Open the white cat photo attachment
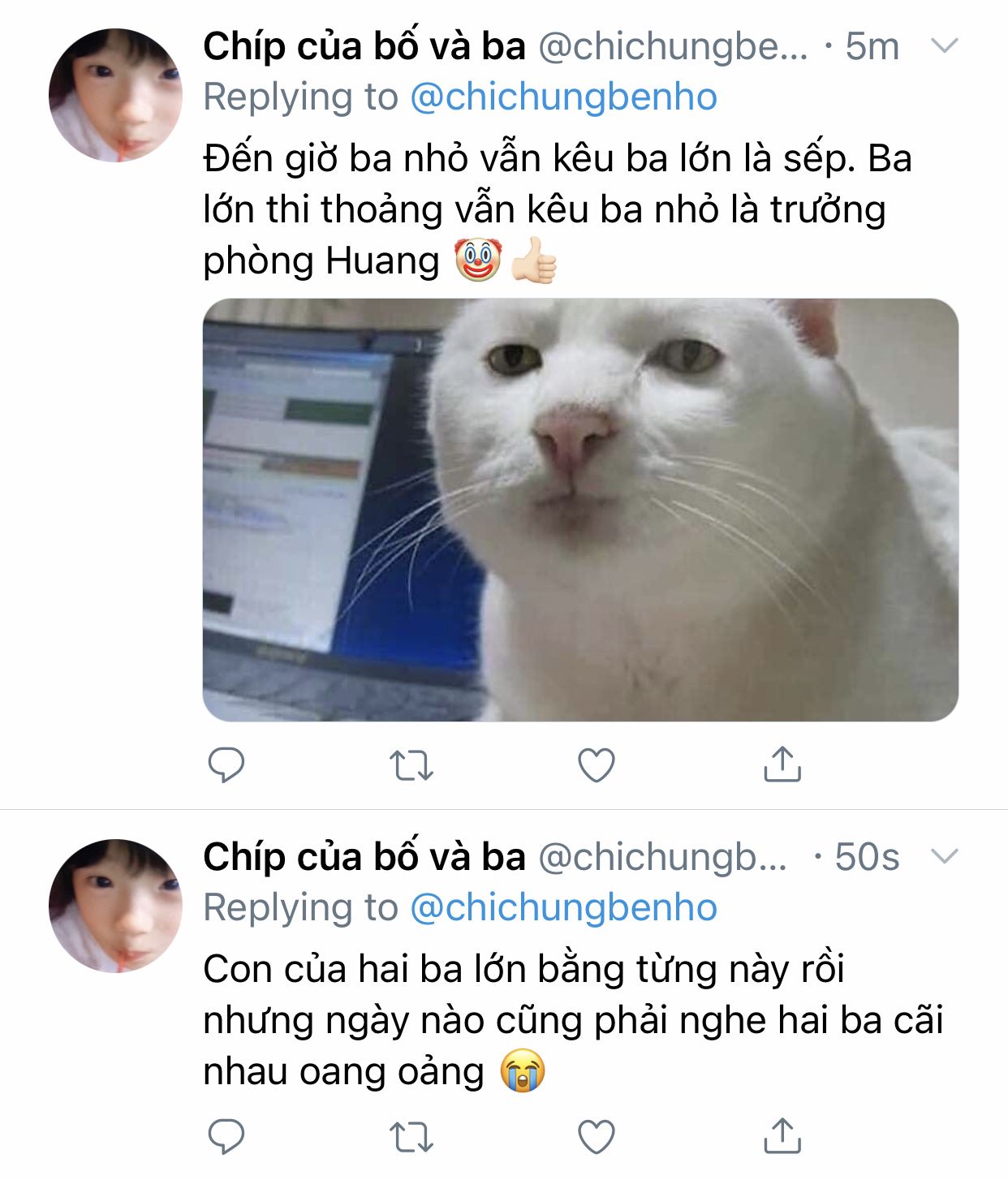Image resolution: width=1008 pixels, height=1180 pixels. (x=580, y=510)
